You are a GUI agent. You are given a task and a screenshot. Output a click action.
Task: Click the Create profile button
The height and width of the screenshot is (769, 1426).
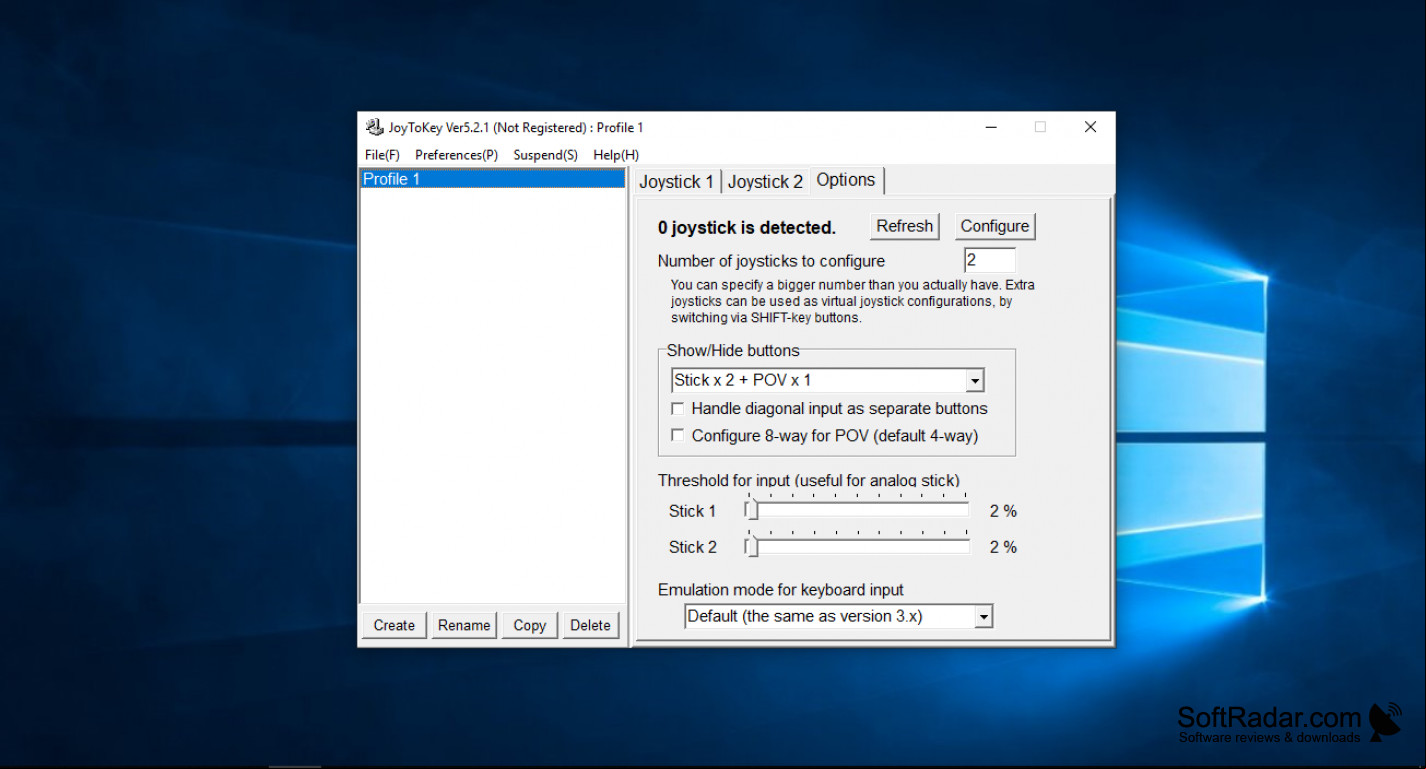point(394,625)
